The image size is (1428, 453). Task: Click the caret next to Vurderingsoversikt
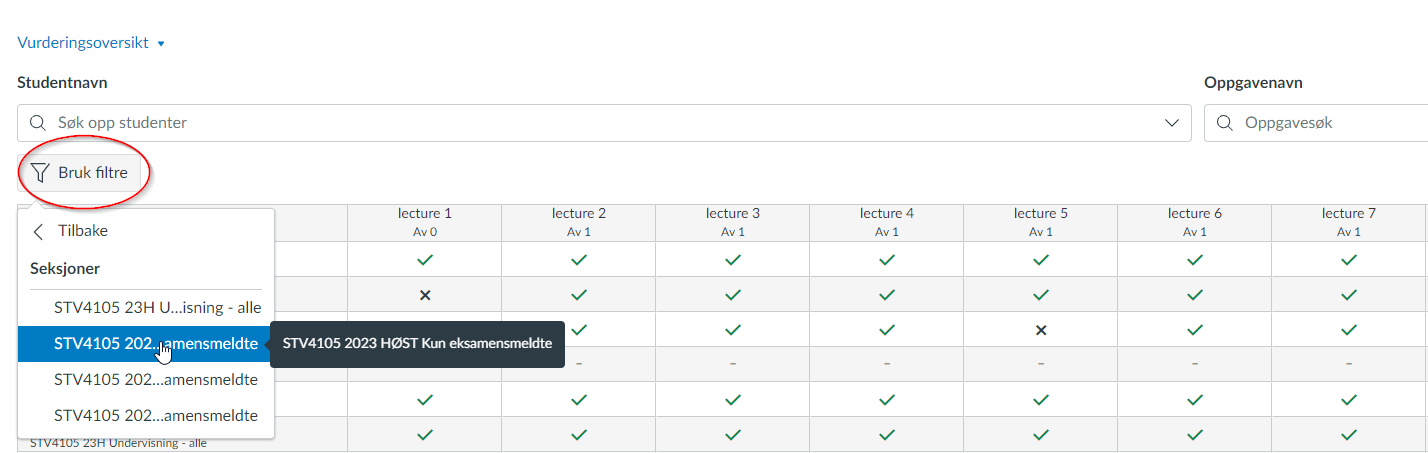[x=160, y=44]
